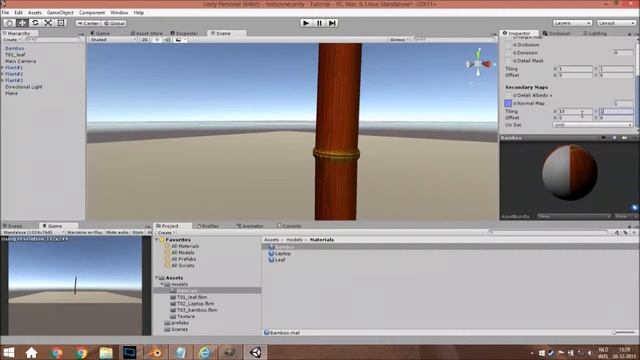640x360 pixels.
Task: Open Standalone resolution dropdown
Action: [x=33, y=232]
